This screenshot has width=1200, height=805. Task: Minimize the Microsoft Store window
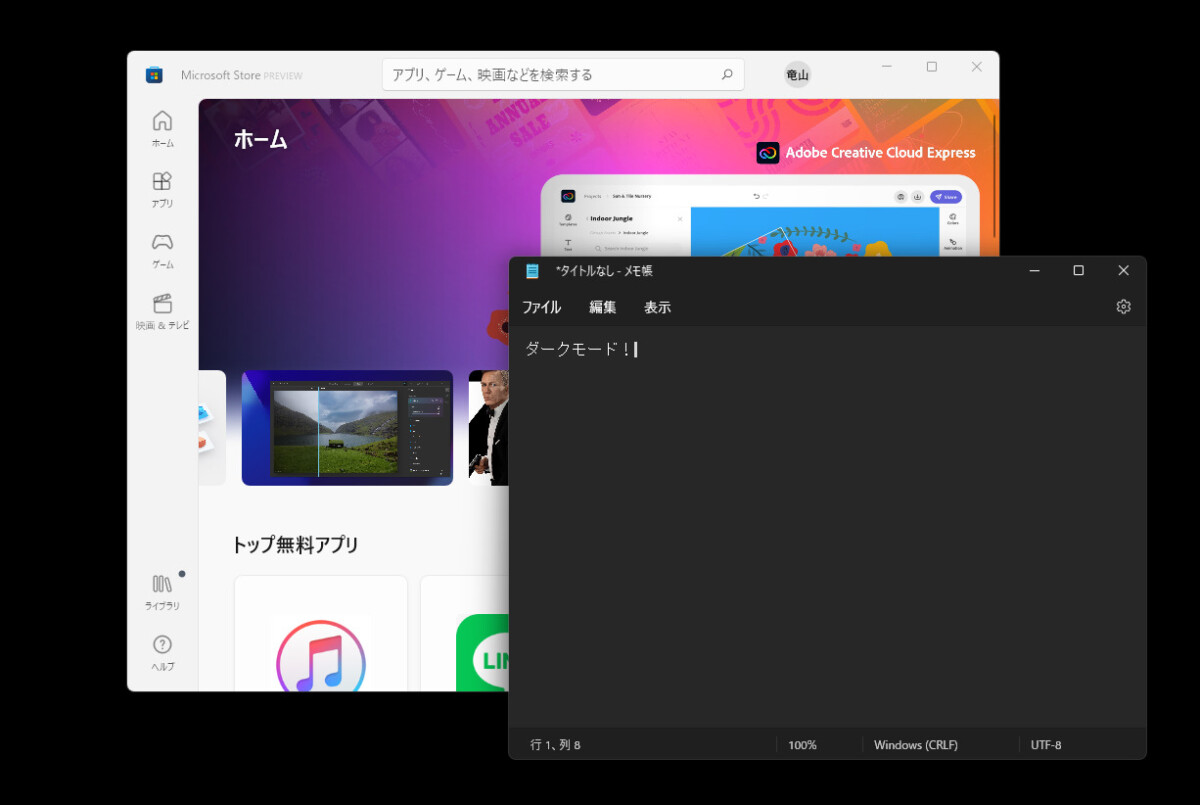[x=887, y=67]
